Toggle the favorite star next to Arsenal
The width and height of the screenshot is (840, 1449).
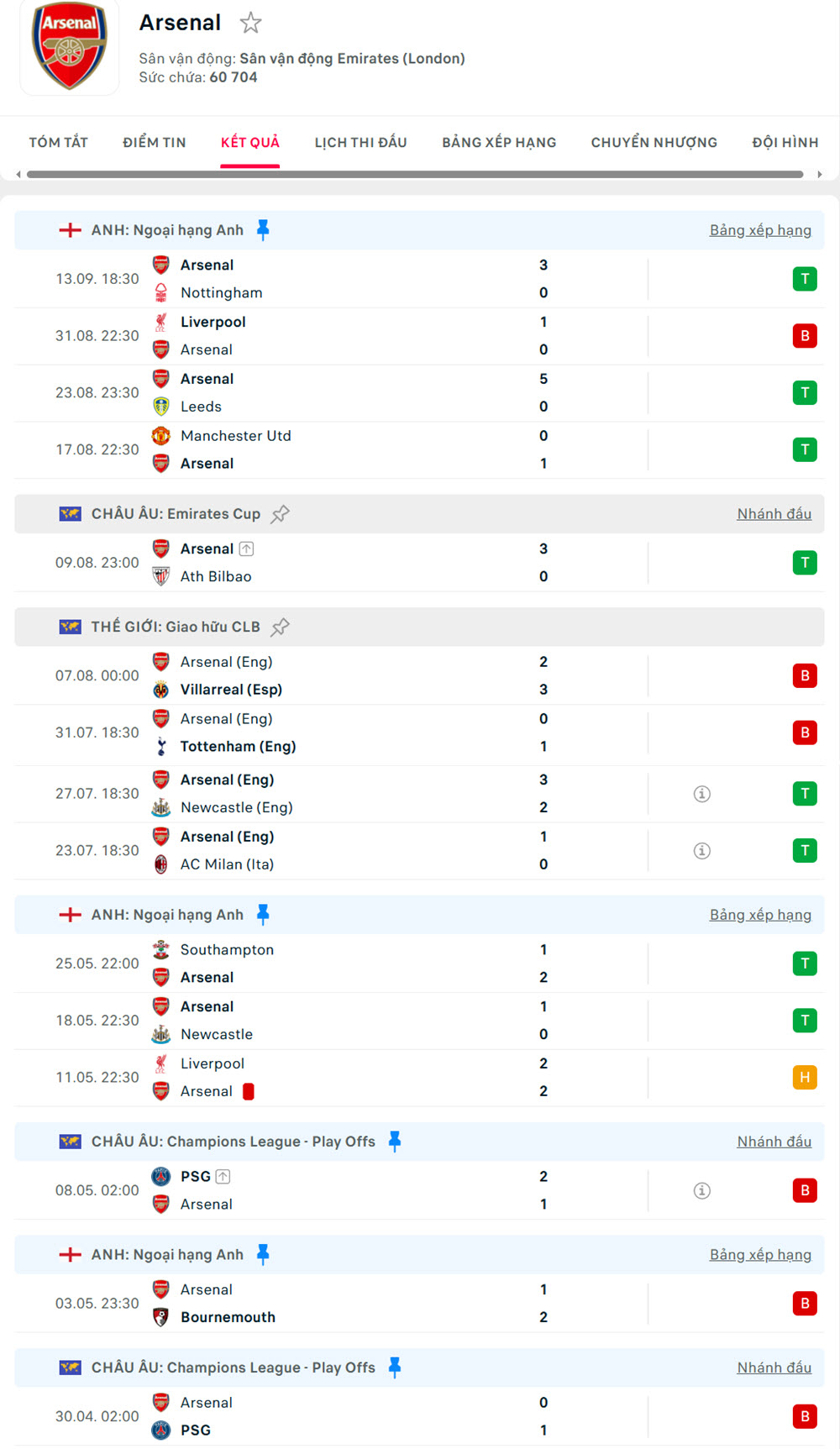[x=250, y=24]
